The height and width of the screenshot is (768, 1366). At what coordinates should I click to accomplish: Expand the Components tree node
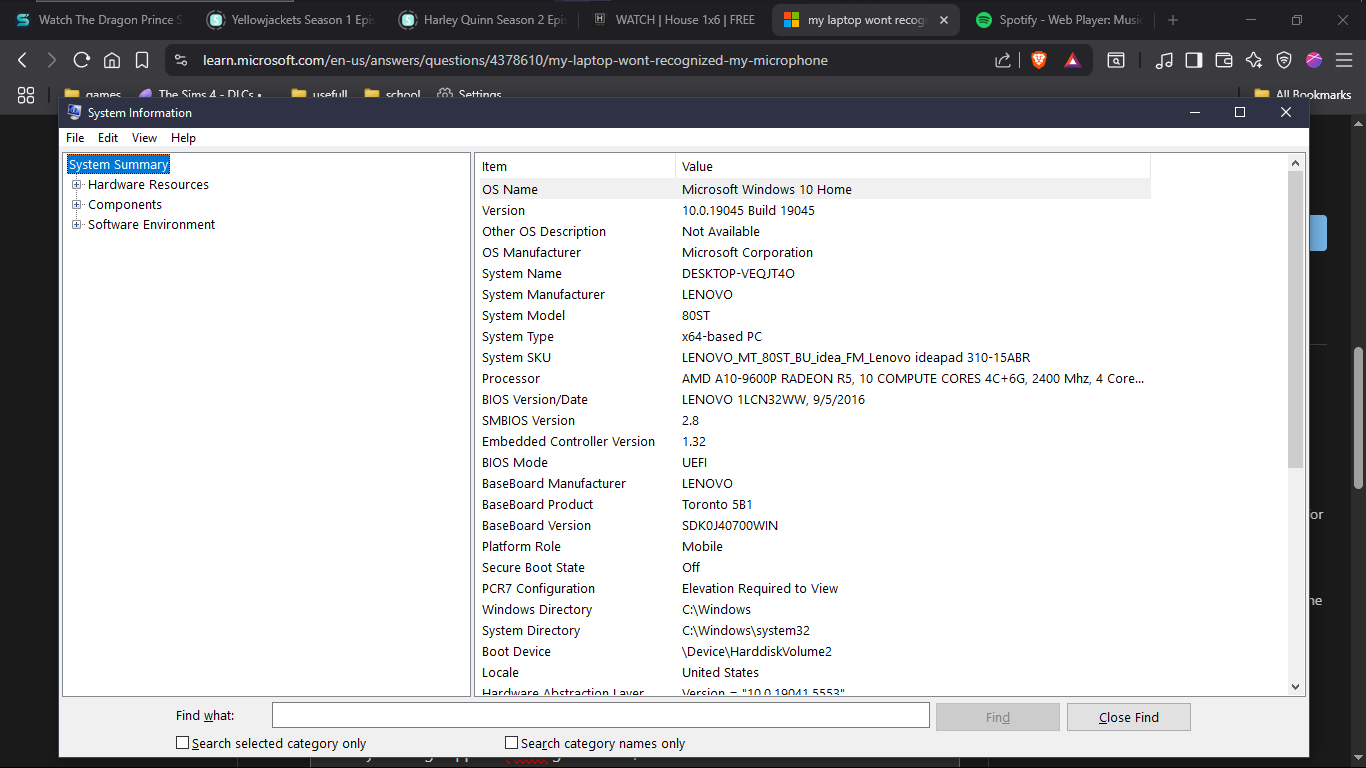tap(76, 204)
